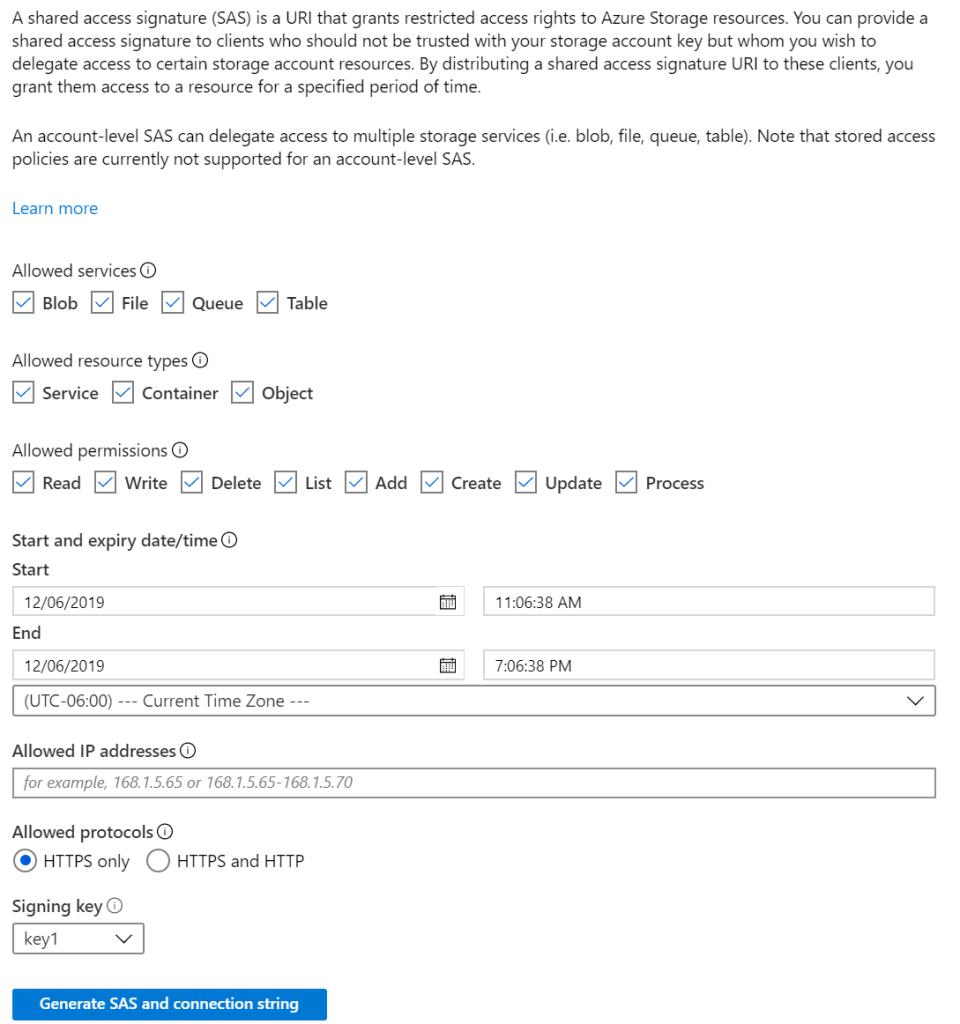Open the End date calendar picker
Screen dimensions: 960x1024
(x=447, y=665)
